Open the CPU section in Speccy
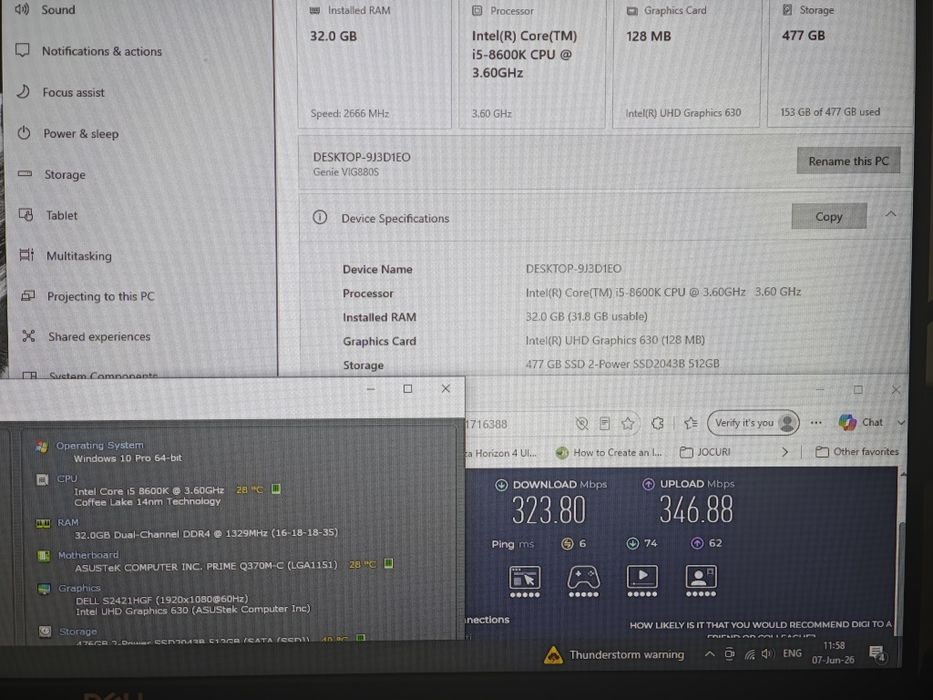Viewport: 933px width, 700px height. pyautogui.click(x=67, y=479)
